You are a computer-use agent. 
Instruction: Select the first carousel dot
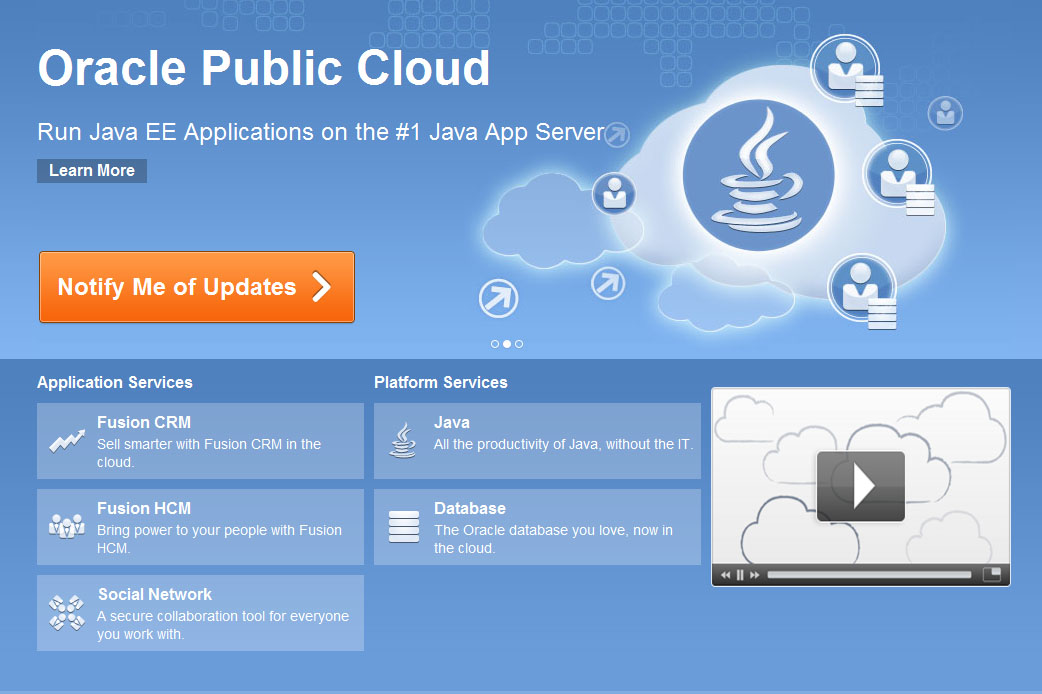click(x=494, y=344)
